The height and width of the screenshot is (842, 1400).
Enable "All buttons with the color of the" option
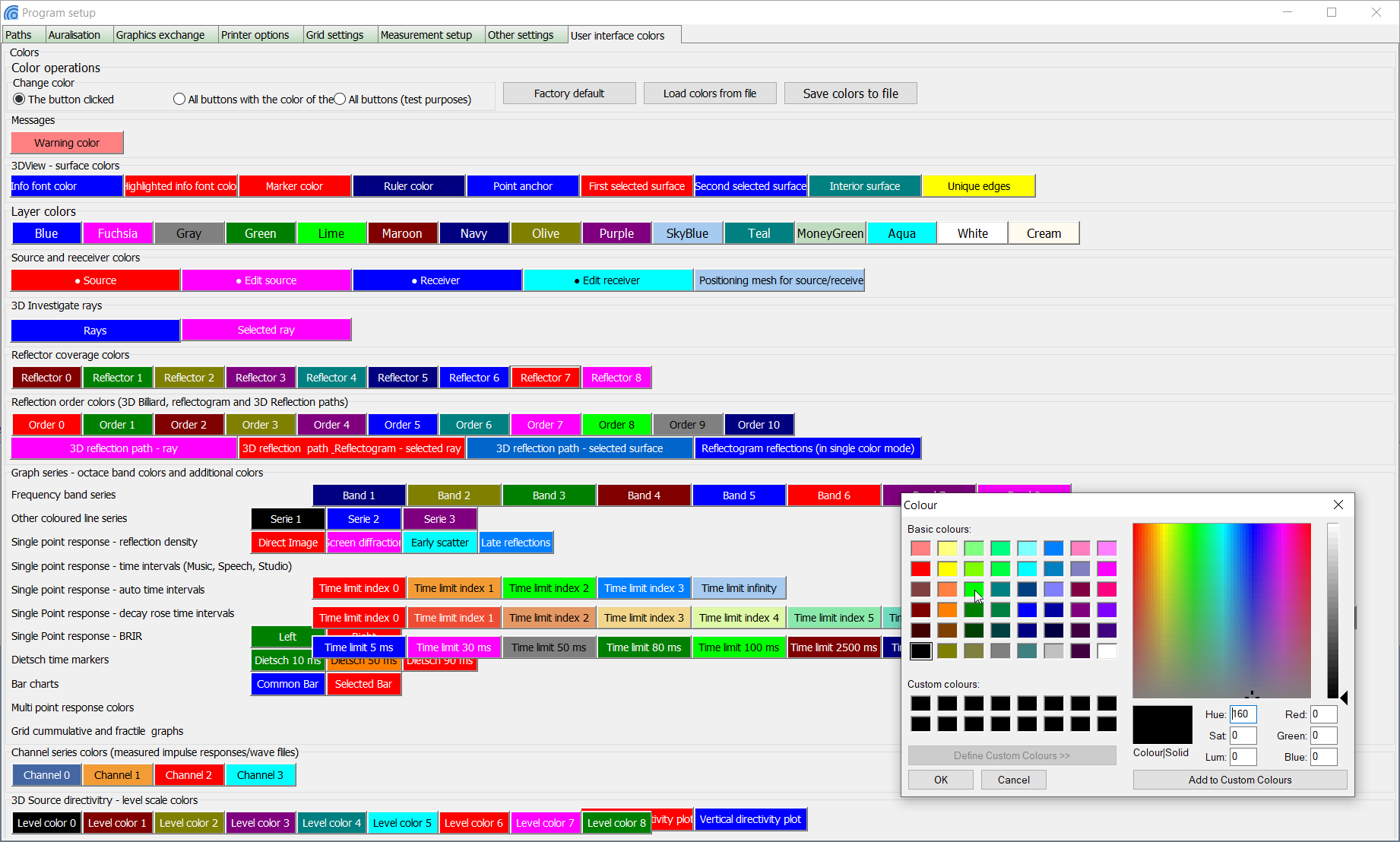click(179, 99)
